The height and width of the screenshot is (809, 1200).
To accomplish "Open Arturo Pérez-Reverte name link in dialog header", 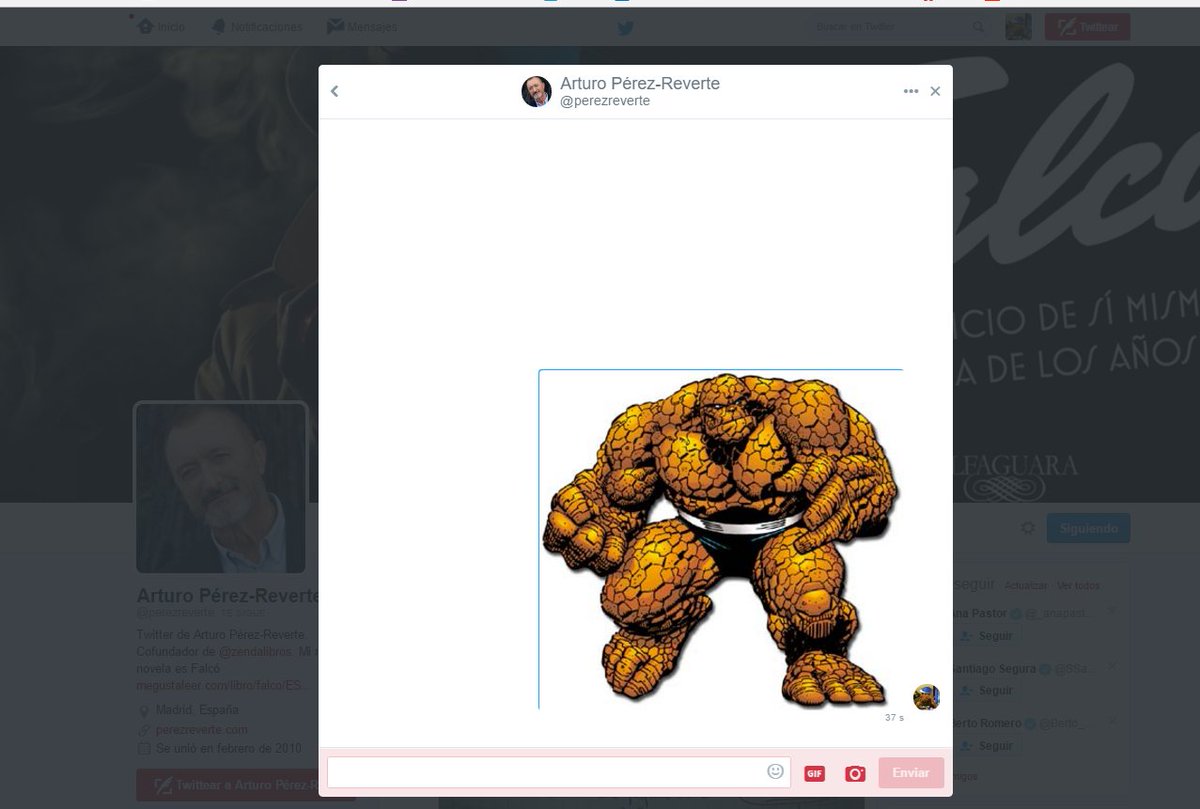I will coord(640,83).
